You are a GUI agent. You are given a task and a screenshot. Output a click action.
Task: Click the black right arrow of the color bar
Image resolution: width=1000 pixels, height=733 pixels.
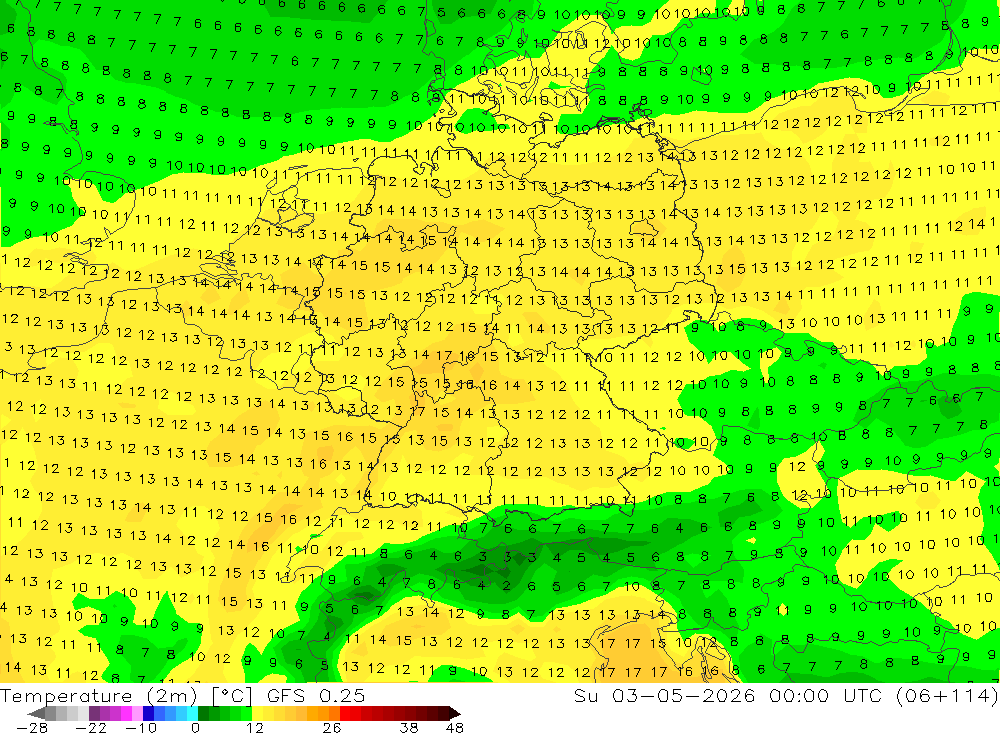455,713
